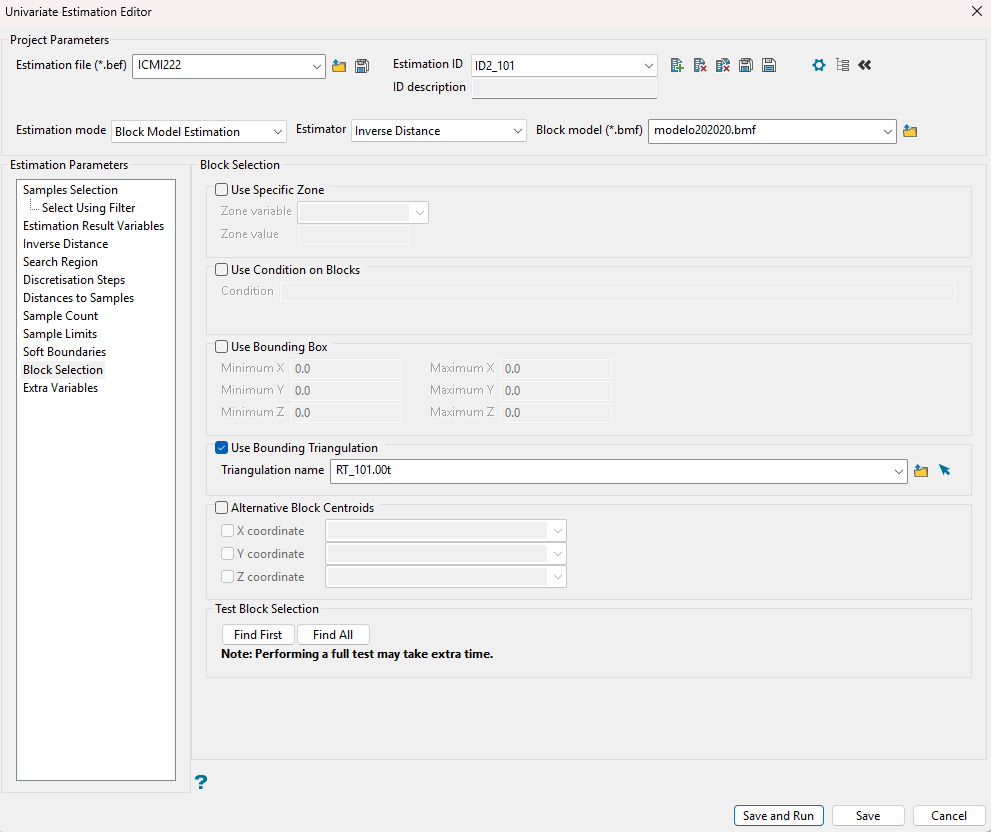The image size is (991, 832).
Task: Select Samples Selection in the parameters list
Action: pos(70,190)
